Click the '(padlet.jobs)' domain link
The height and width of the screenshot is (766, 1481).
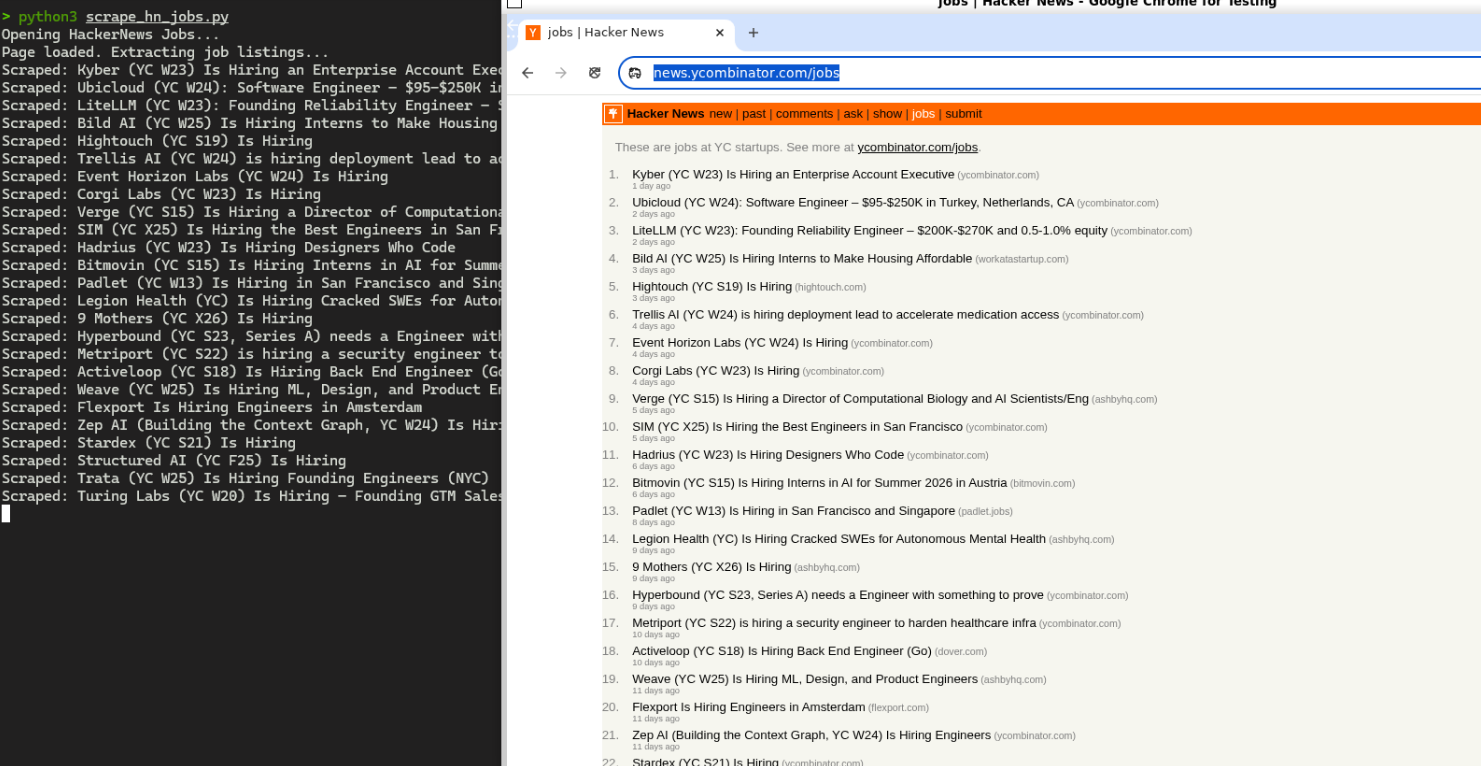(x=986, y=512)
